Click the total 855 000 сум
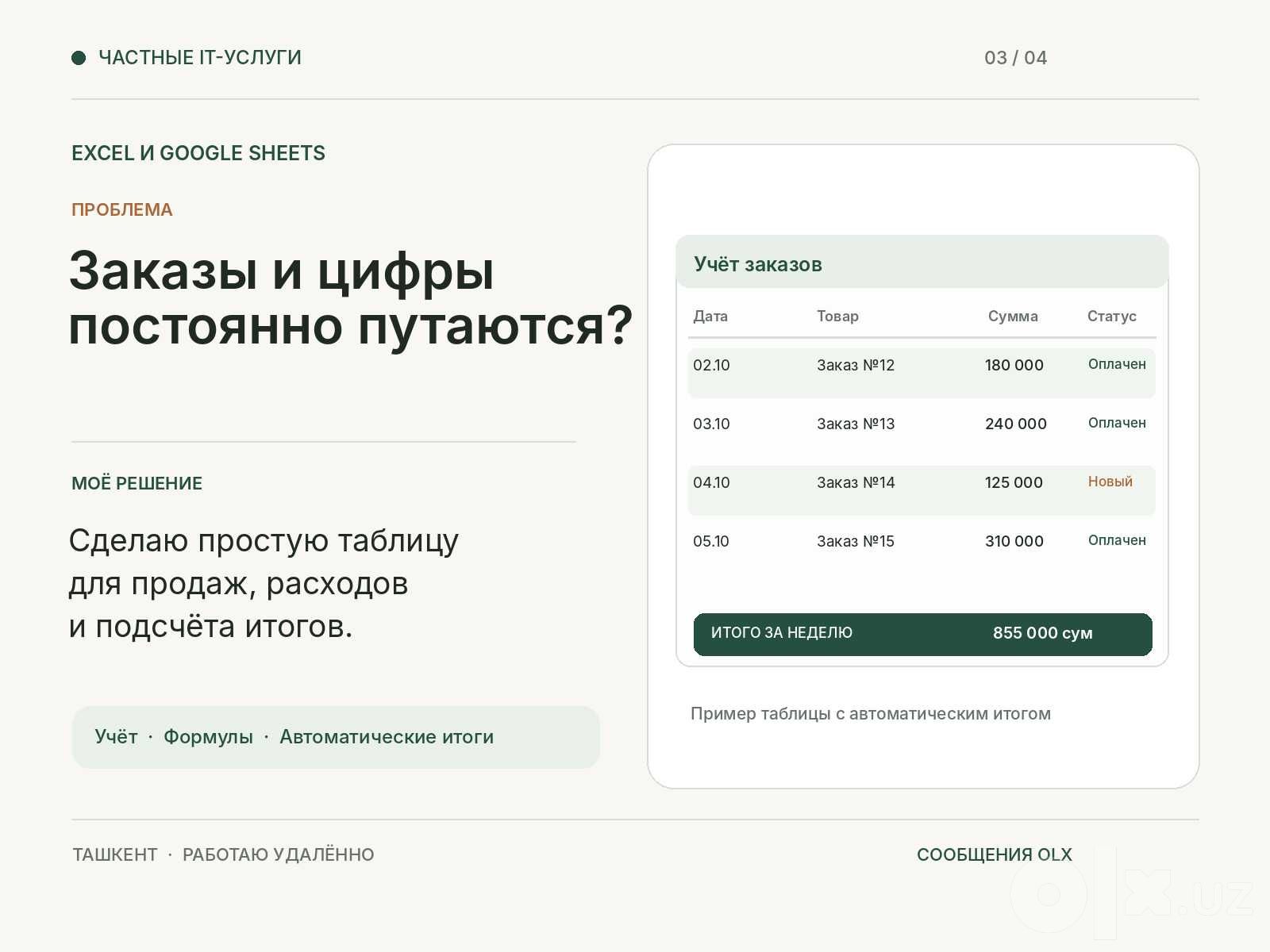This screenshot has width=1270, height=952. (1042, 633)
